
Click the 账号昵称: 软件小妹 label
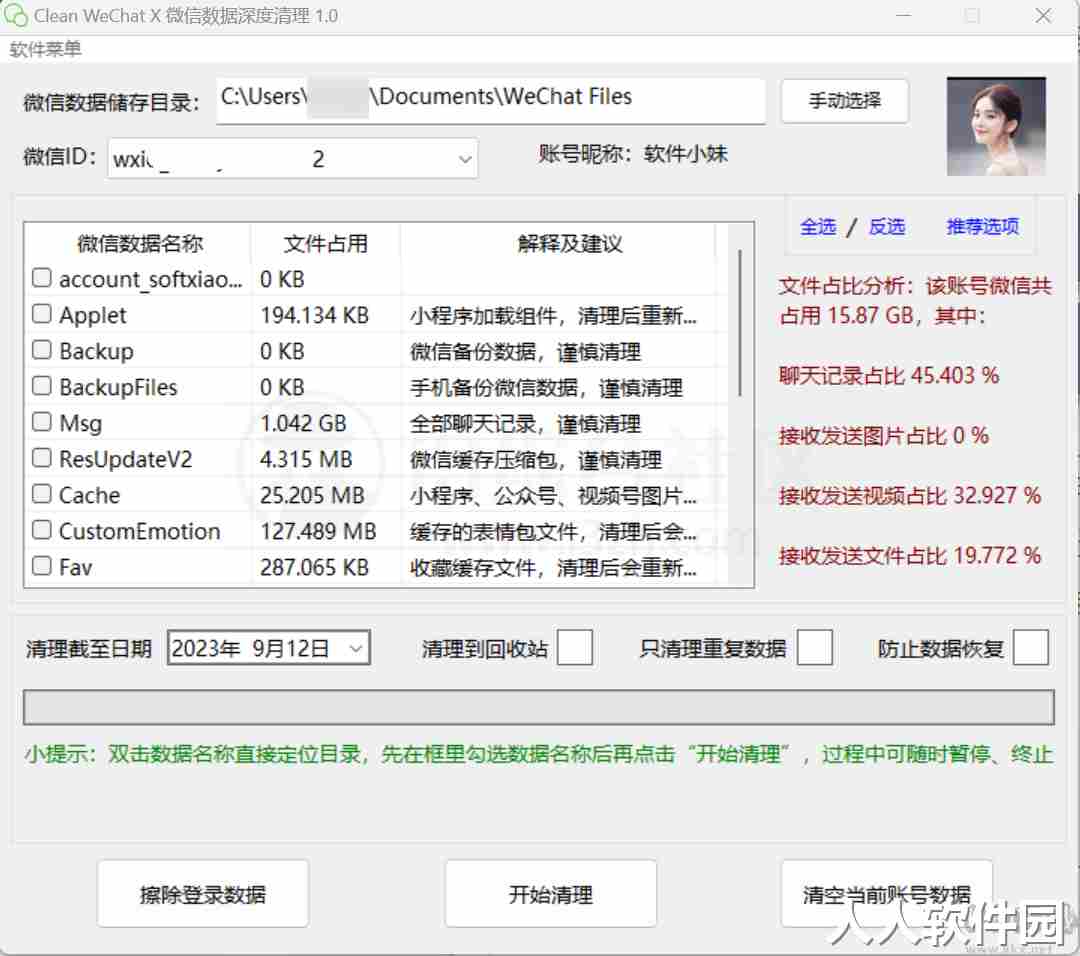[632, 154]
